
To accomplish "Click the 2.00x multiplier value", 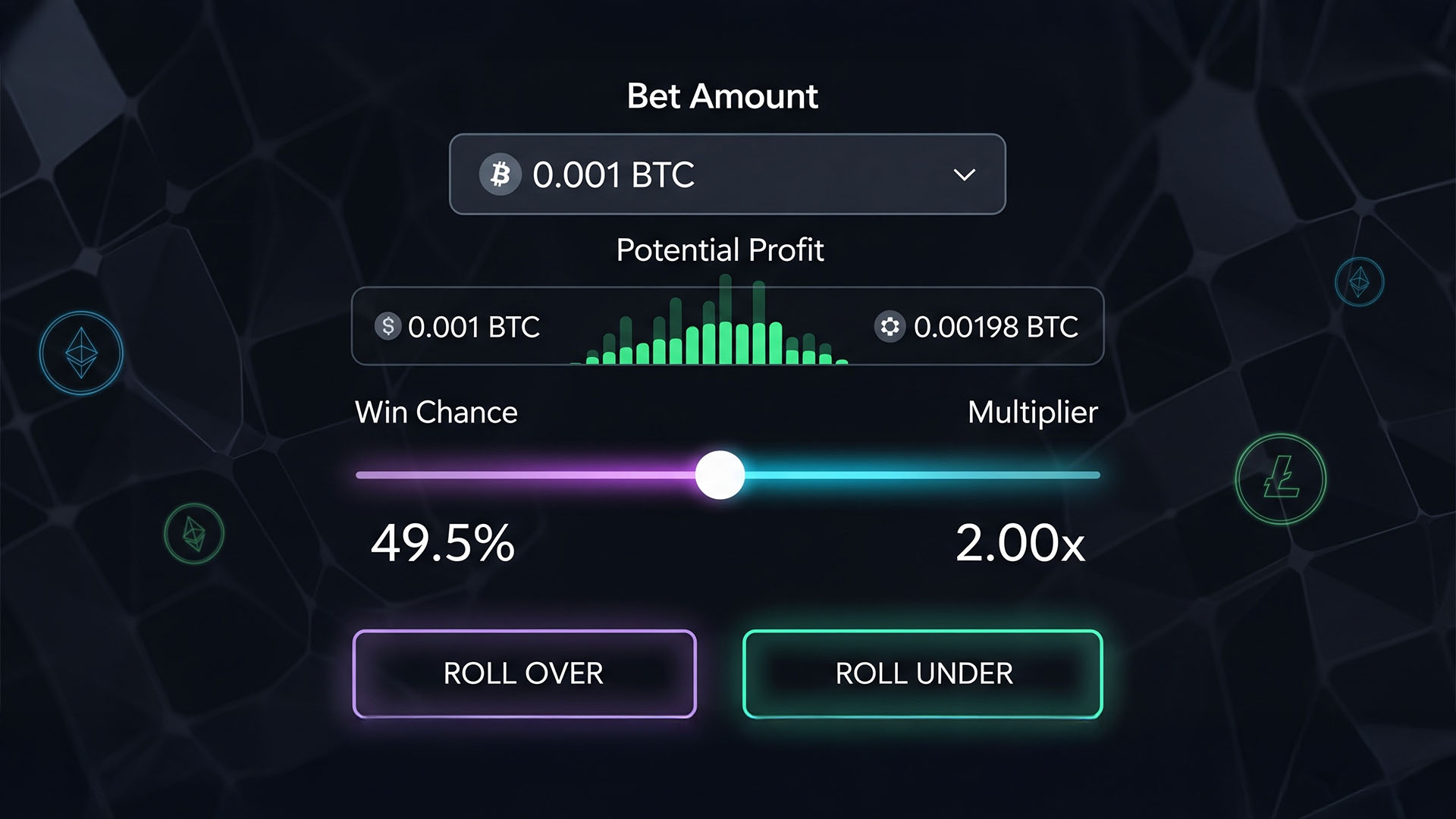I will point(1020,543).
